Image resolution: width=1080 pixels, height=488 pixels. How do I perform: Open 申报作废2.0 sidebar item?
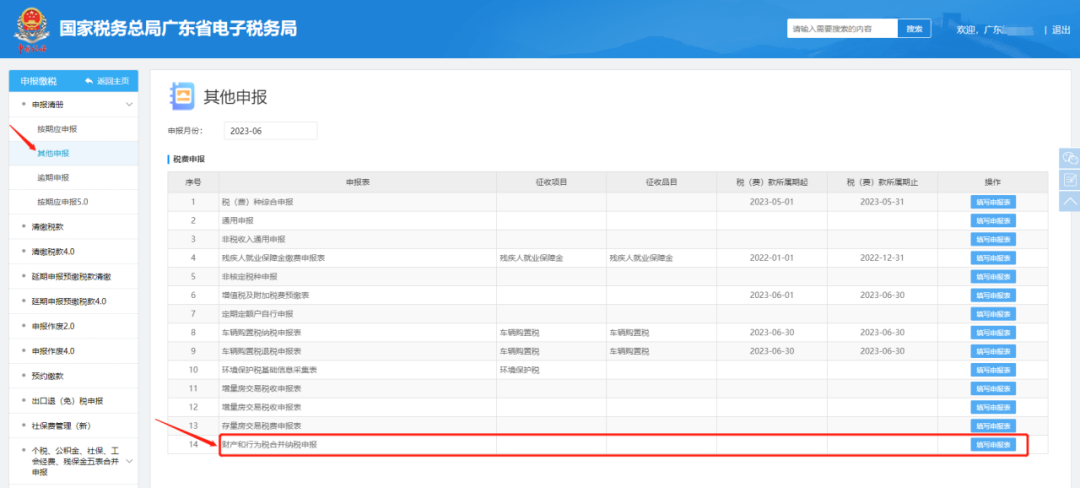53,326
